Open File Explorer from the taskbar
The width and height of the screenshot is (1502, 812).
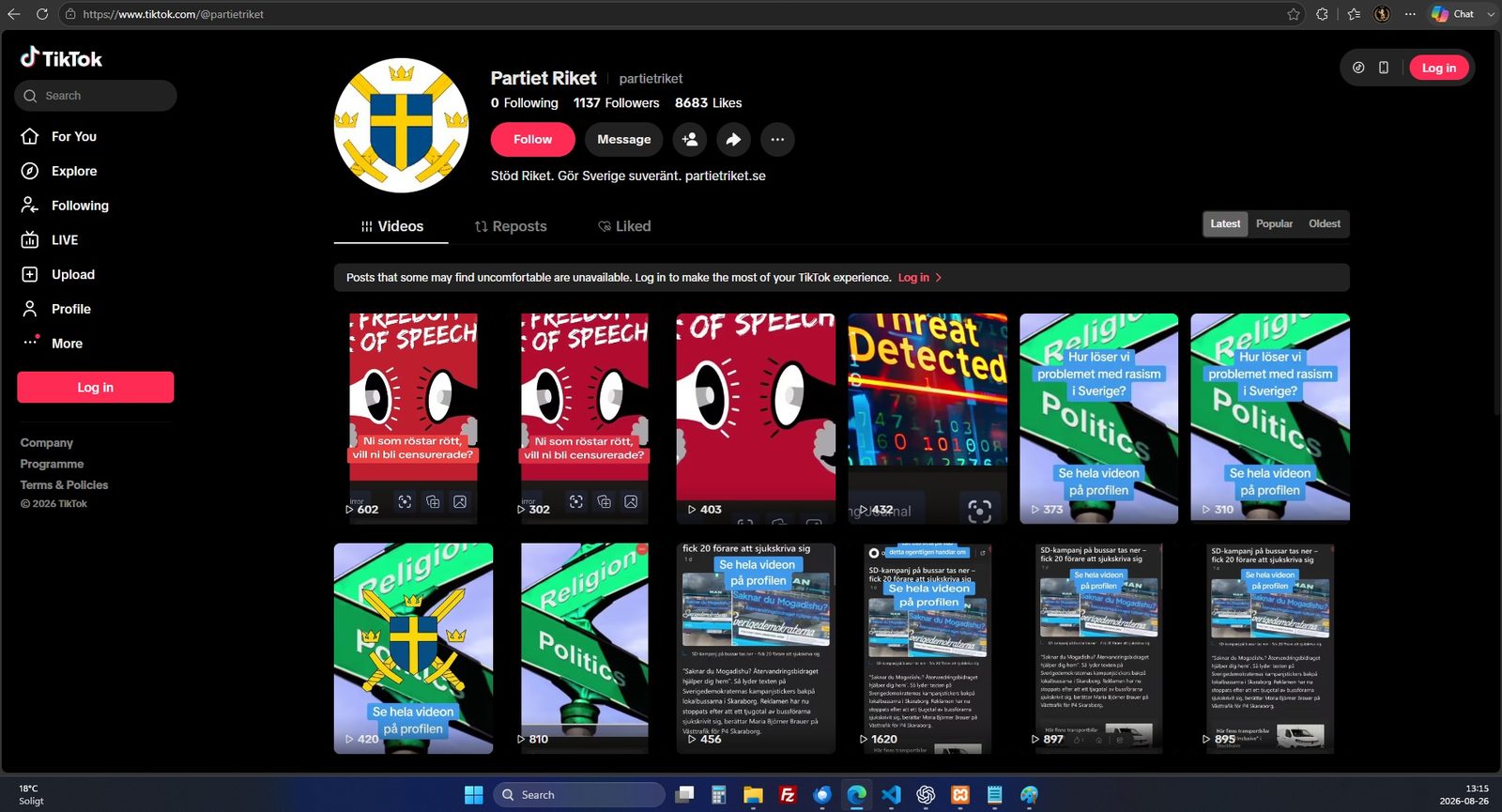point(753,795)
